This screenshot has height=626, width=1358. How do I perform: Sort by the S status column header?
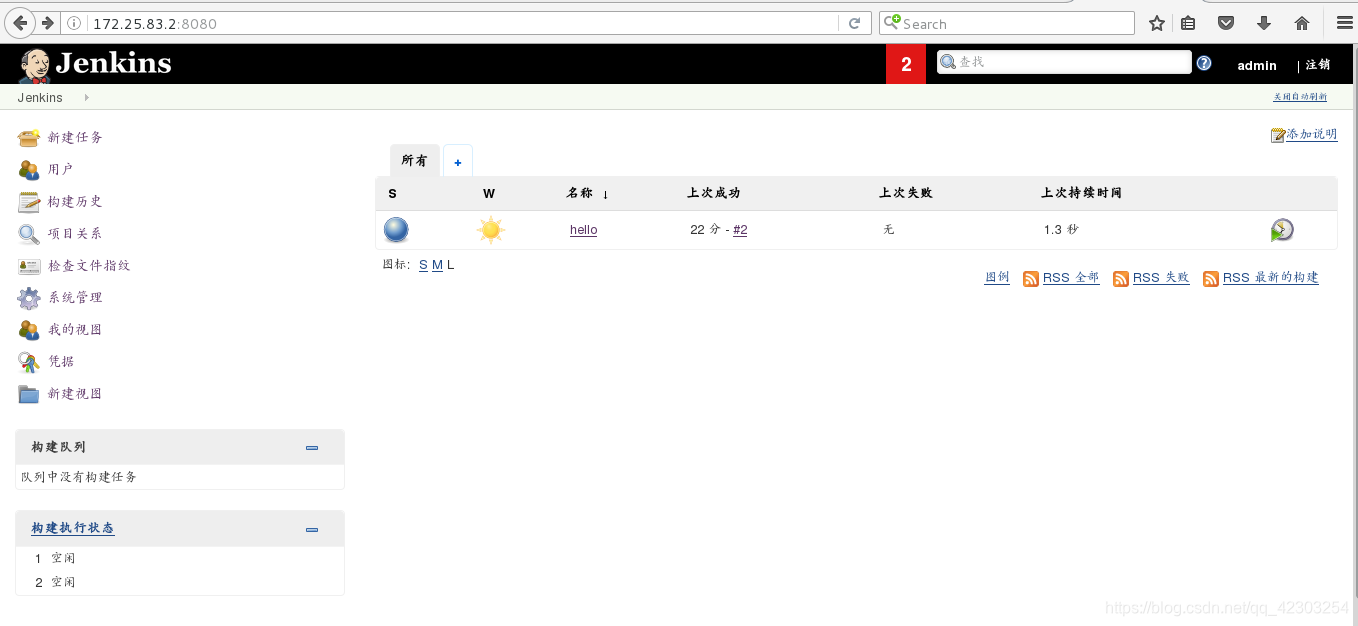click(x=392, y=193)
